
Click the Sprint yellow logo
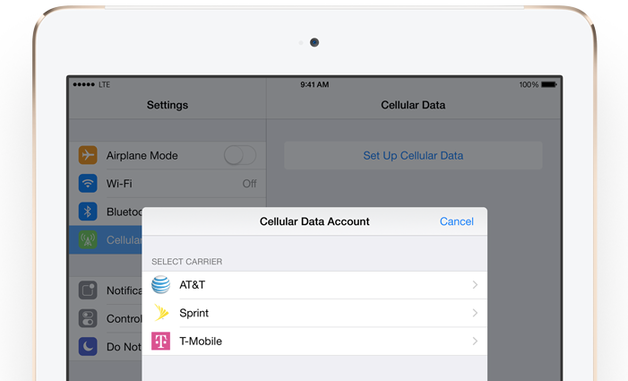[161, 313]
